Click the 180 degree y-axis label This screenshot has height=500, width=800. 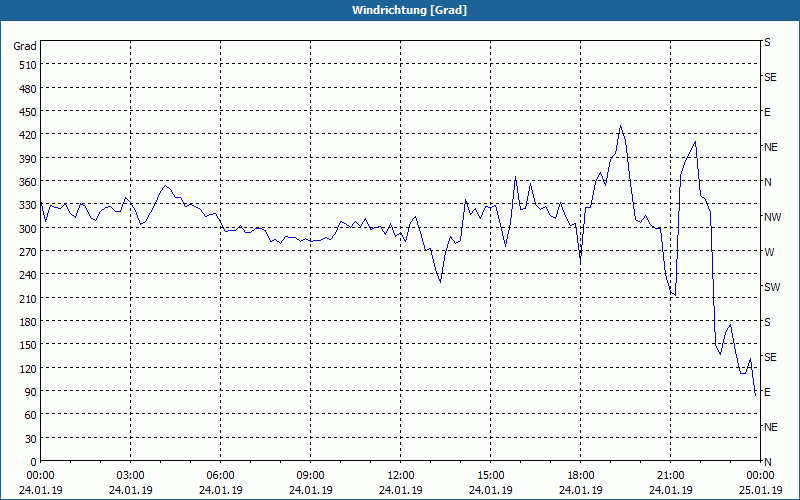(x=28, y=322)
